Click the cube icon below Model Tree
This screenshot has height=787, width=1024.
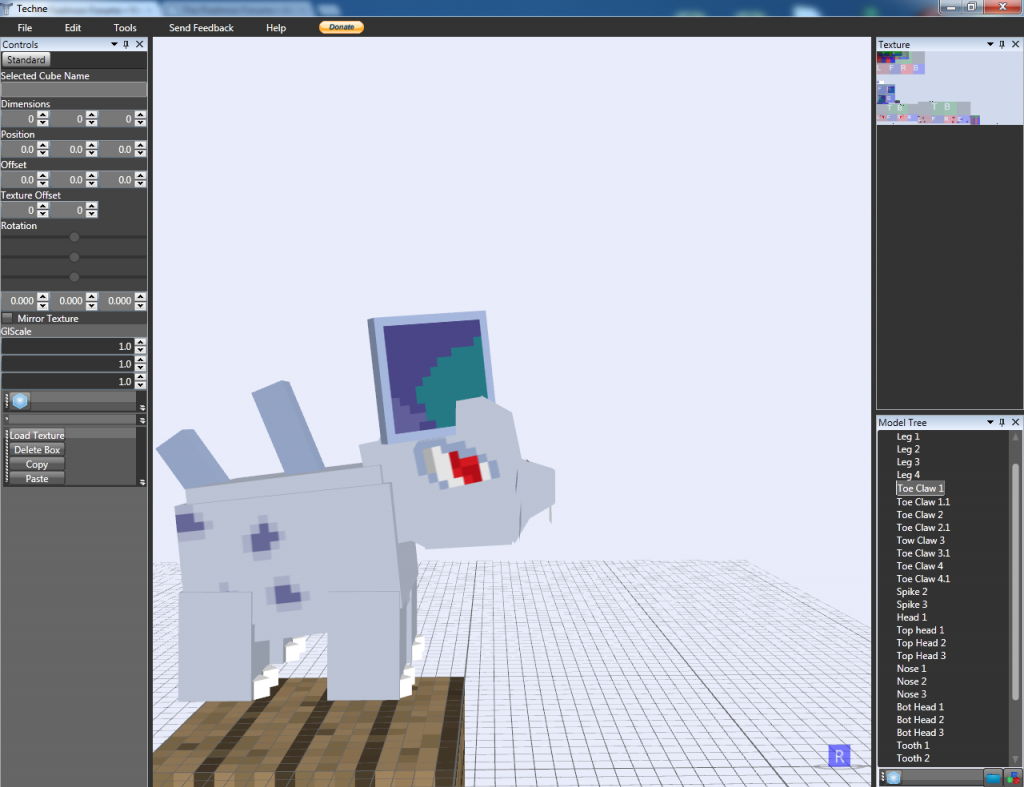pos(893,777)
